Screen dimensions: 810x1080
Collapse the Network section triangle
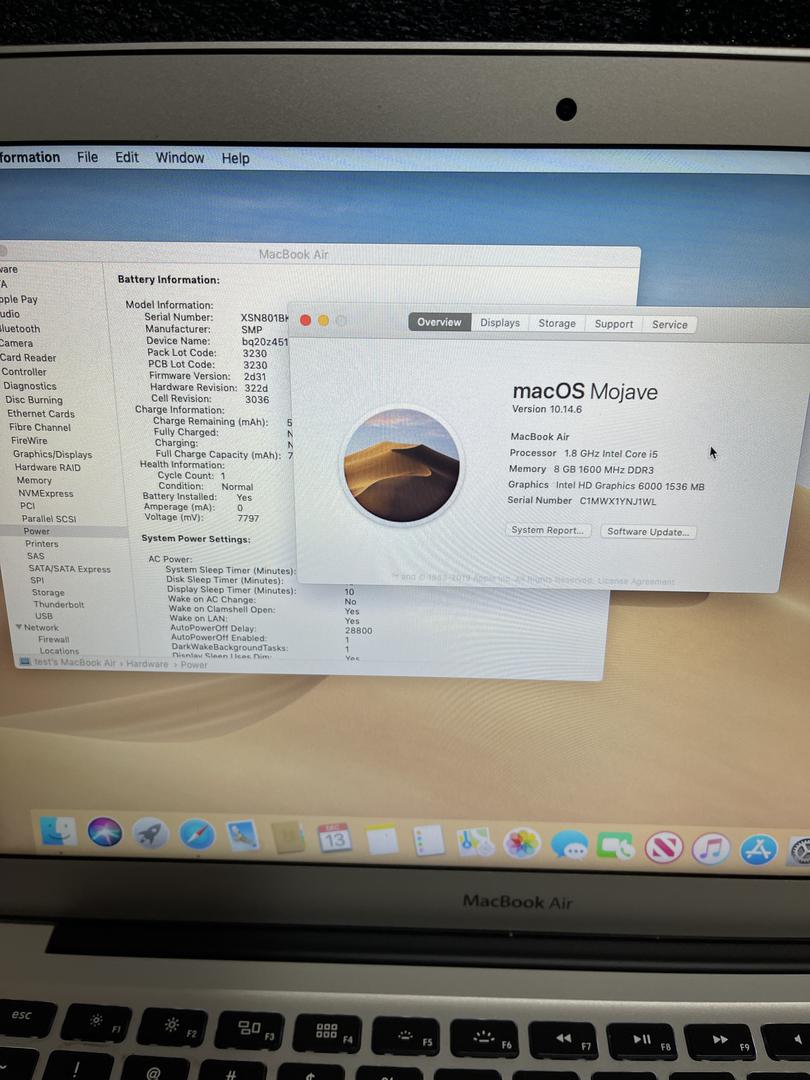click(x=19, y=627)
